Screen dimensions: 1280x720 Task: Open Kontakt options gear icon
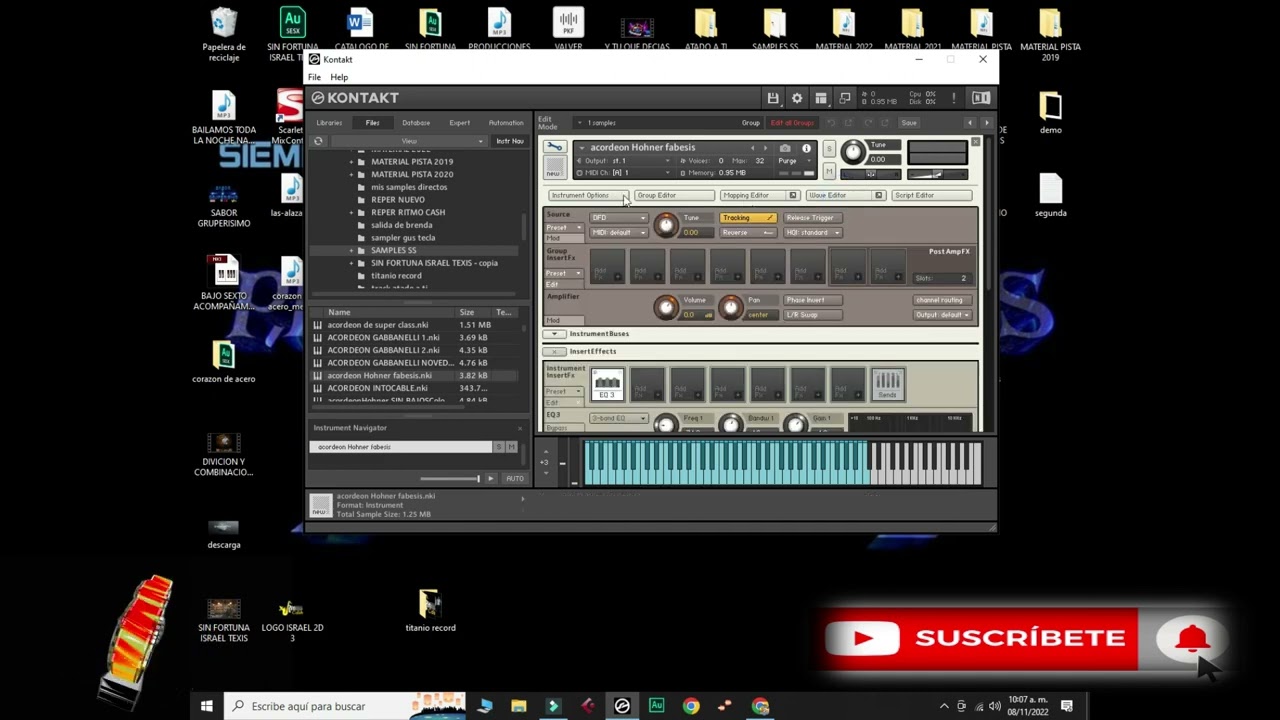pos(797,98)
